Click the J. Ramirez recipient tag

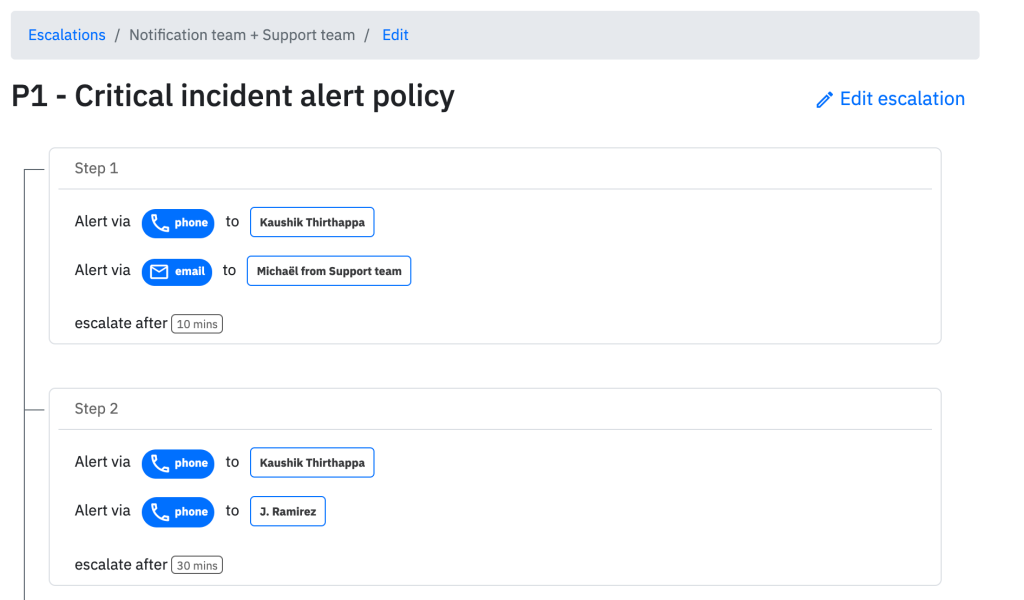[x=288, y=512]
